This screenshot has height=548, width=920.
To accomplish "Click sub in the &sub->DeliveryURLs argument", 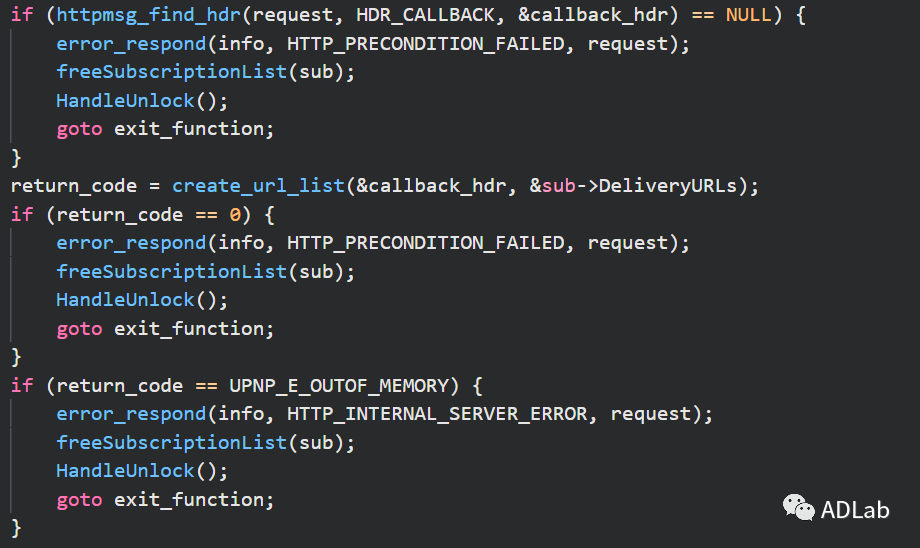I will click(558, 186).
